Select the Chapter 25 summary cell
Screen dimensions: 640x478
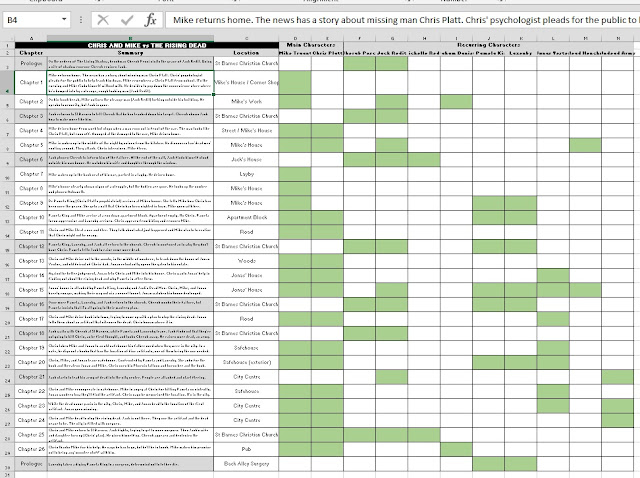130,435
